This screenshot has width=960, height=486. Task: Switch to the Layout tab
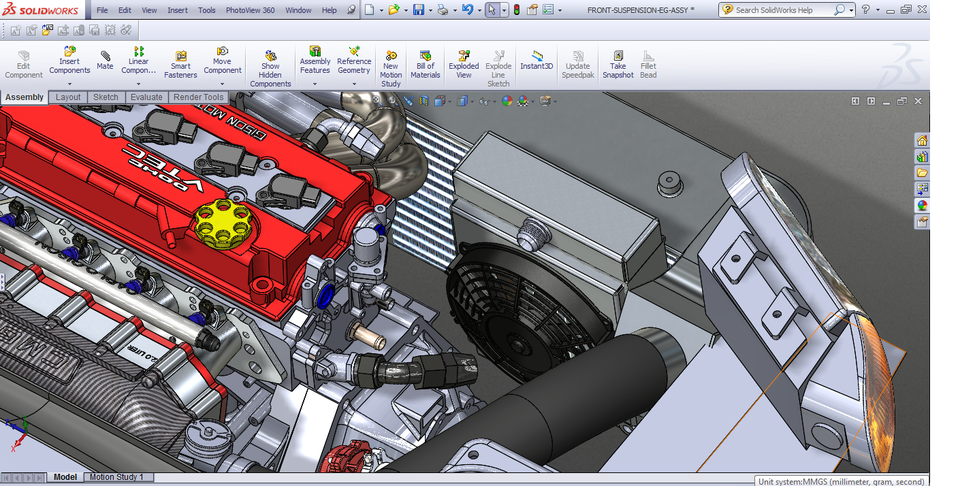coord(68,97)
